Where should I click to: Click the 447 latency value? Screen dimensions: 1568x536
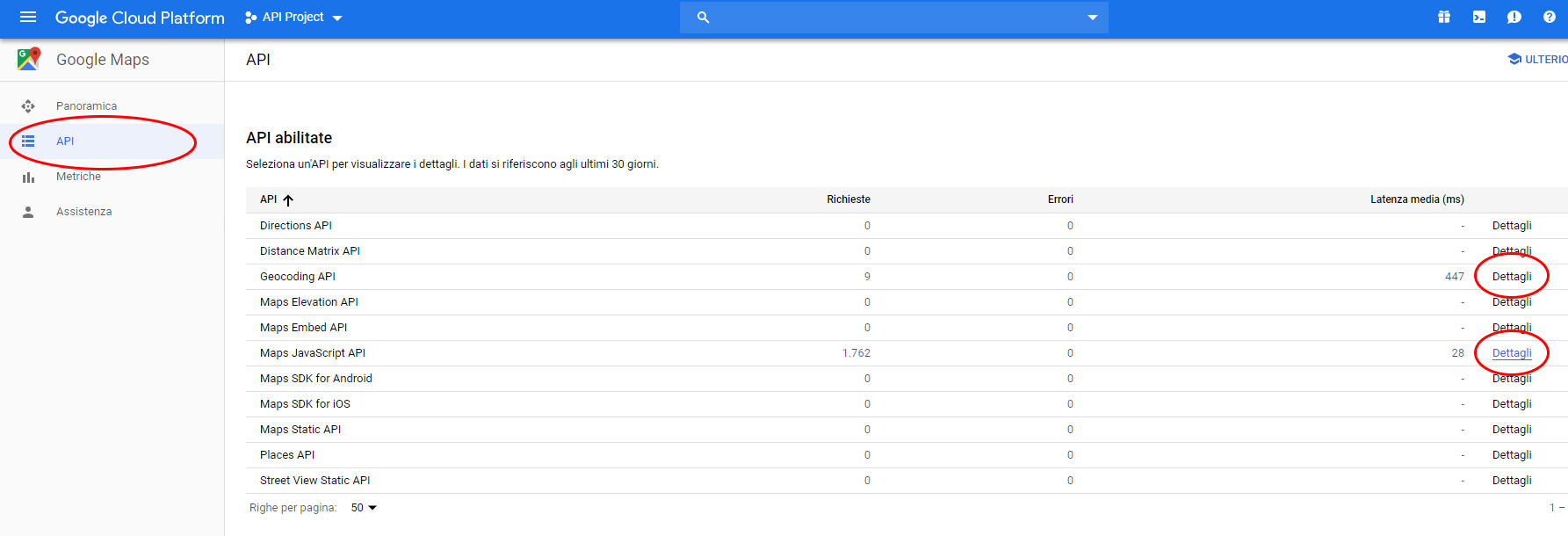[1455, 277]
